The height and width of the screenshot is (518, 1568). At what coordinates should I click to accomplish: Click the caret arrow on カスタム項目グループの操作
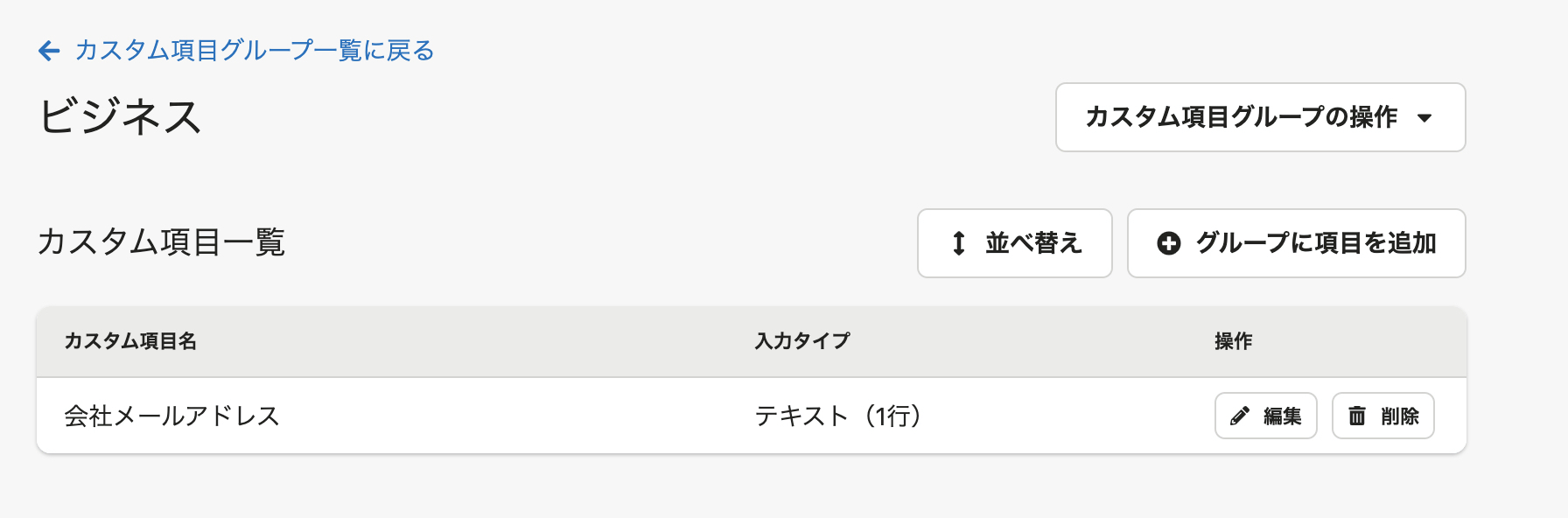[x=1424, y=118]
